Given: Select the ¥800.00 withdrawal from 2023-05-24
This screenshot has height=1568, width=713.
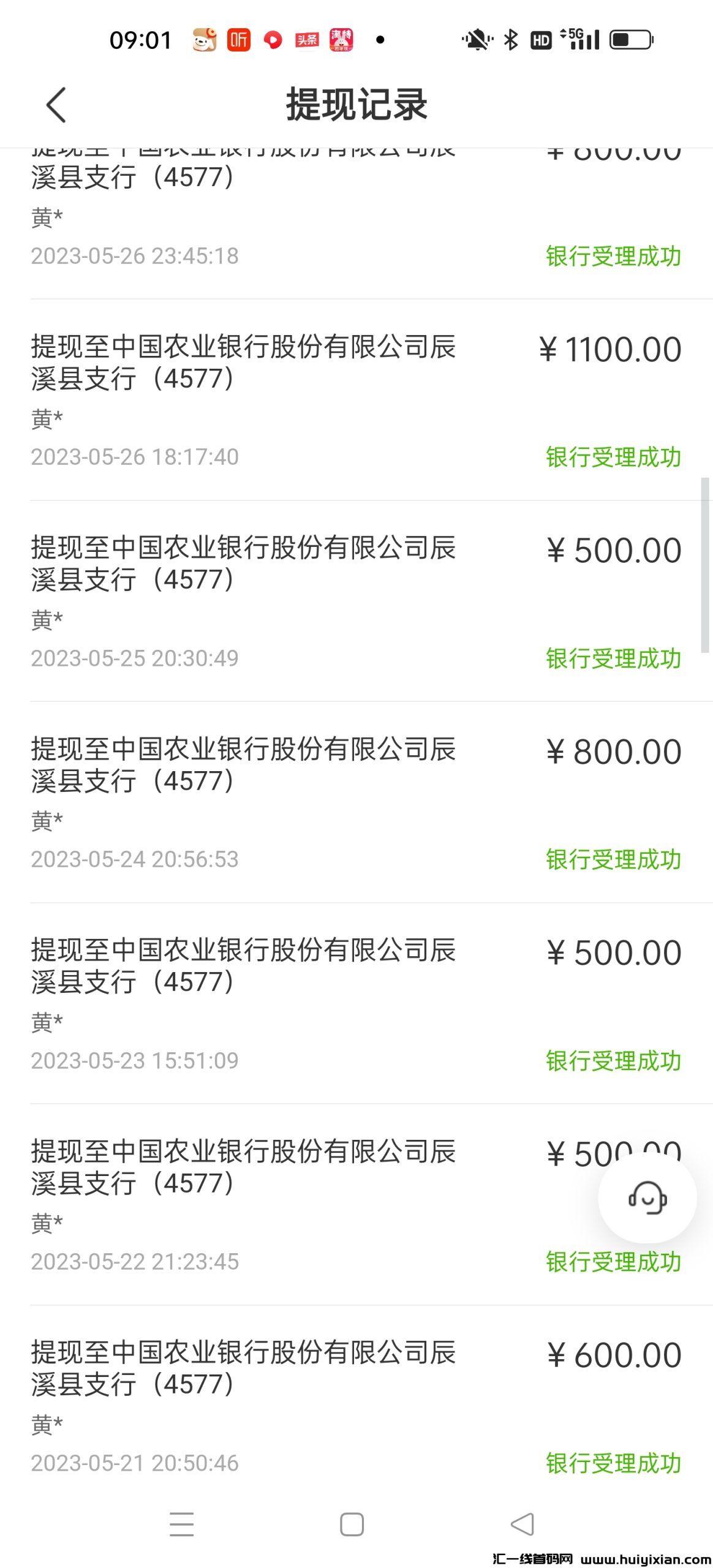Looking at the screenshot, I should [x=355, y=801].
